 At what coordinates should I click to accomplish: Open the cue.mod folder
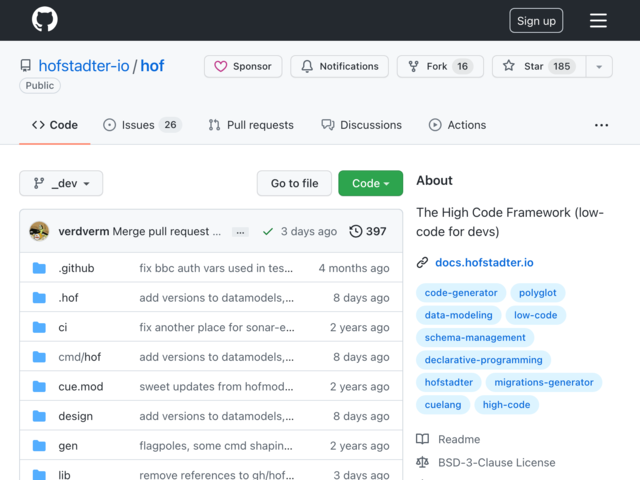[81, 387]
